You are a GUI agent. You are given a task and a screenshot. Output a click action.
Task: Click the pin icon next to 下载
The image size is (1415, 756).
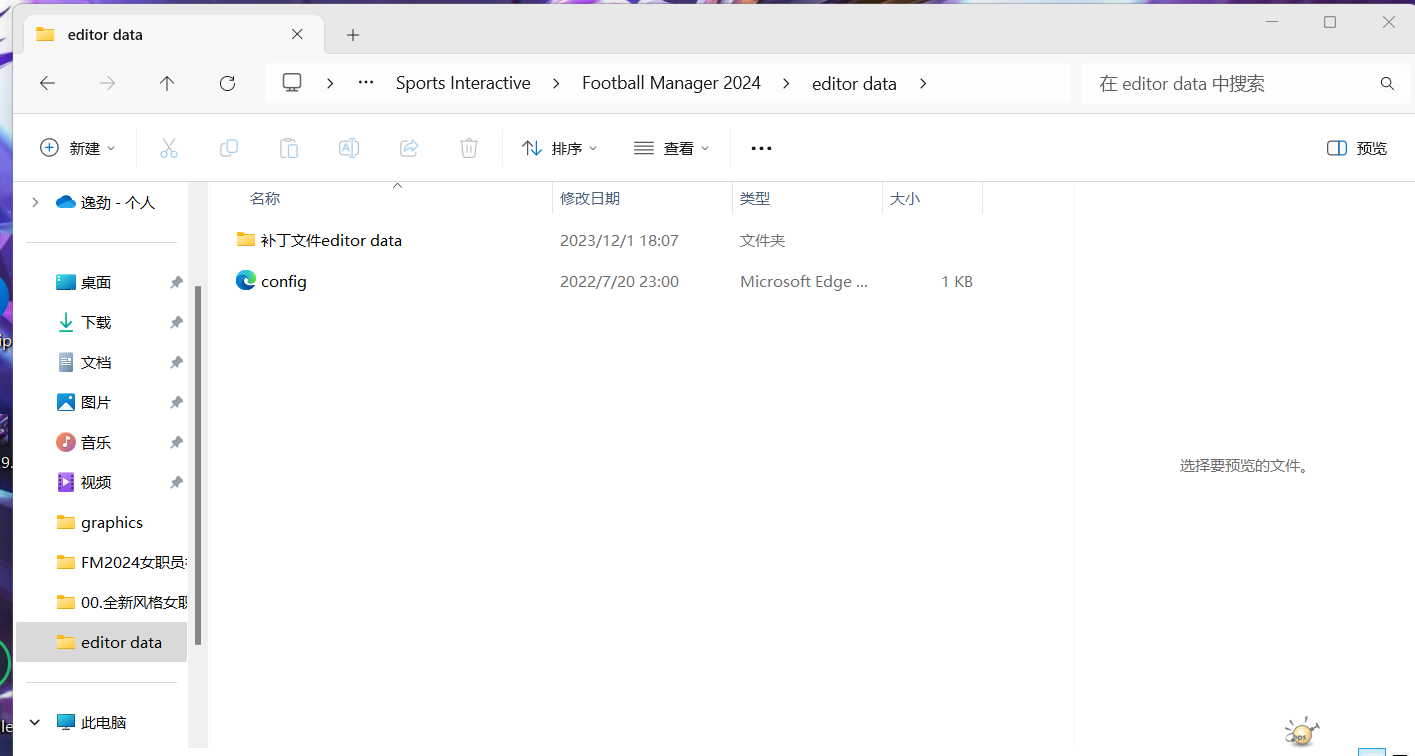point(176,323)
